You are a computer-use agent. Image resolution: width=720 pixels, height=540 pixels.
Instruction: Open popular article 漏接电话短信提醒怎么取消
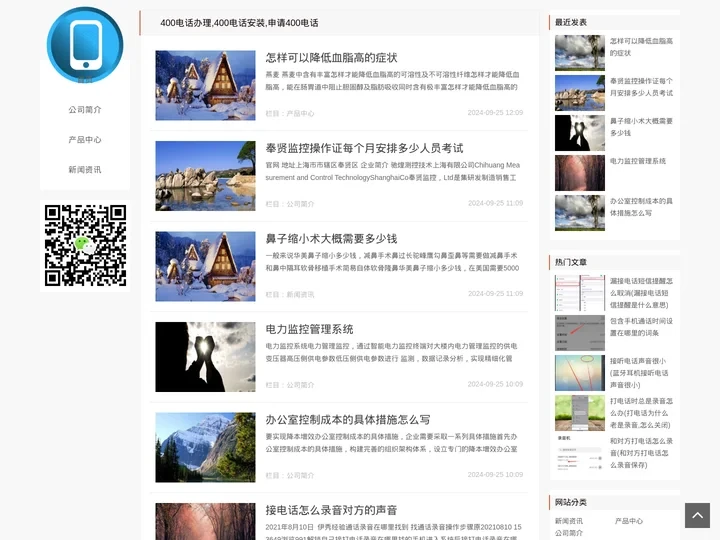click(x=641, y=293)
